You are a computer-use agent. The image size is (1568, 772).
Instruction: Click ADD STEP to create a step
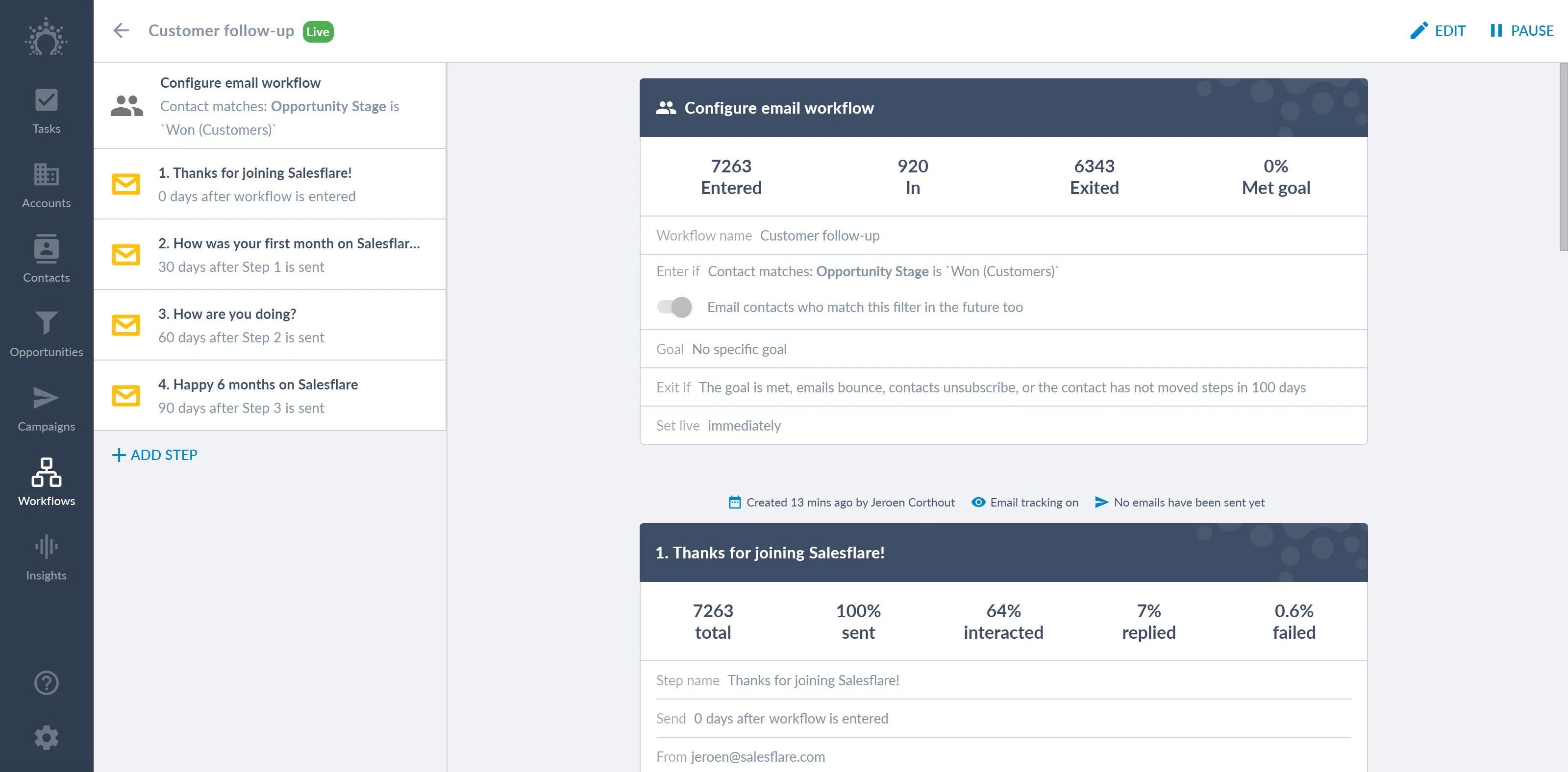pyautogui.click(x=154, y=455)
